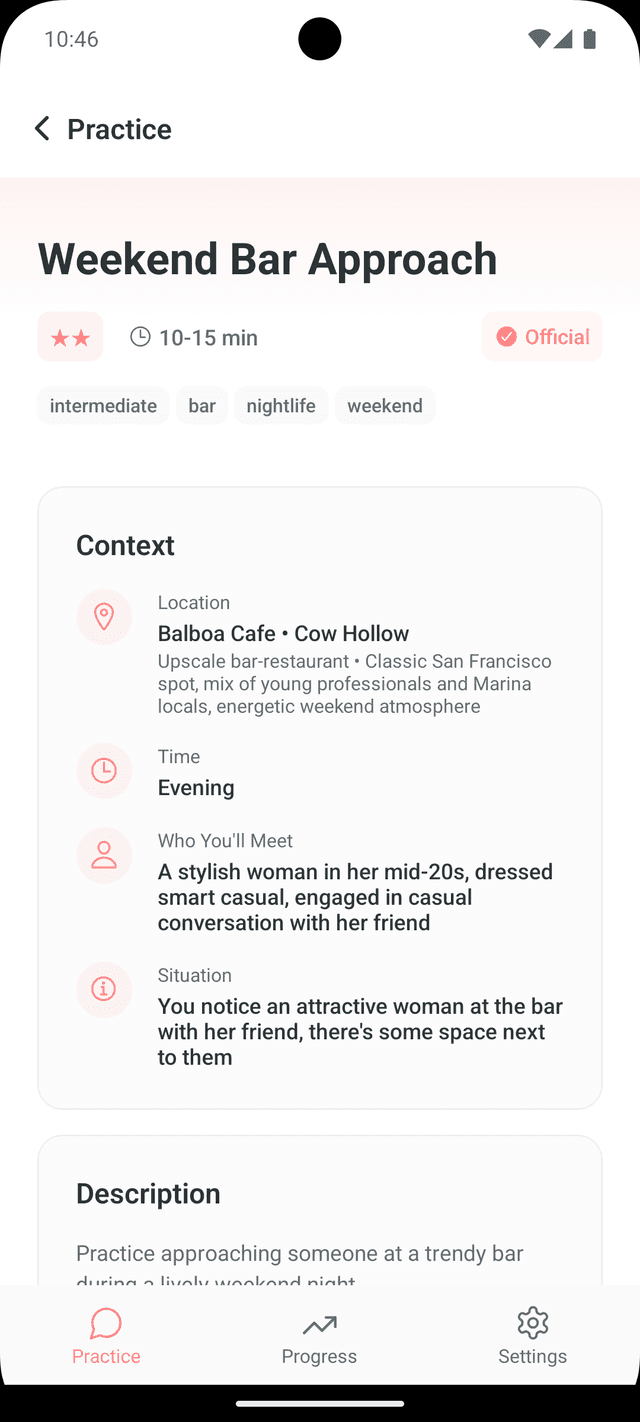Click the Official checkmark badge
Screen dimensions: 640x1422
point(542,337)
